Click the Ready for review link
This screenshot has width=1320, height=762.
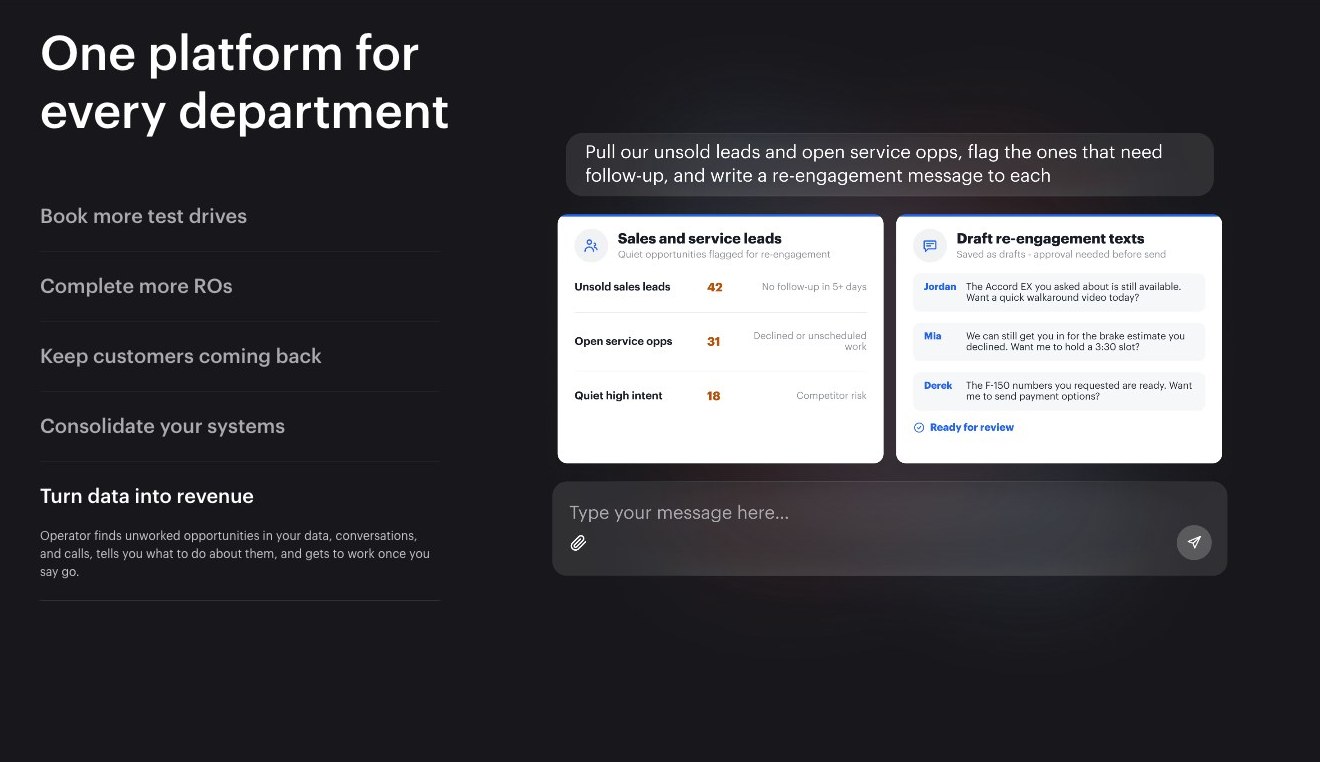972,428
